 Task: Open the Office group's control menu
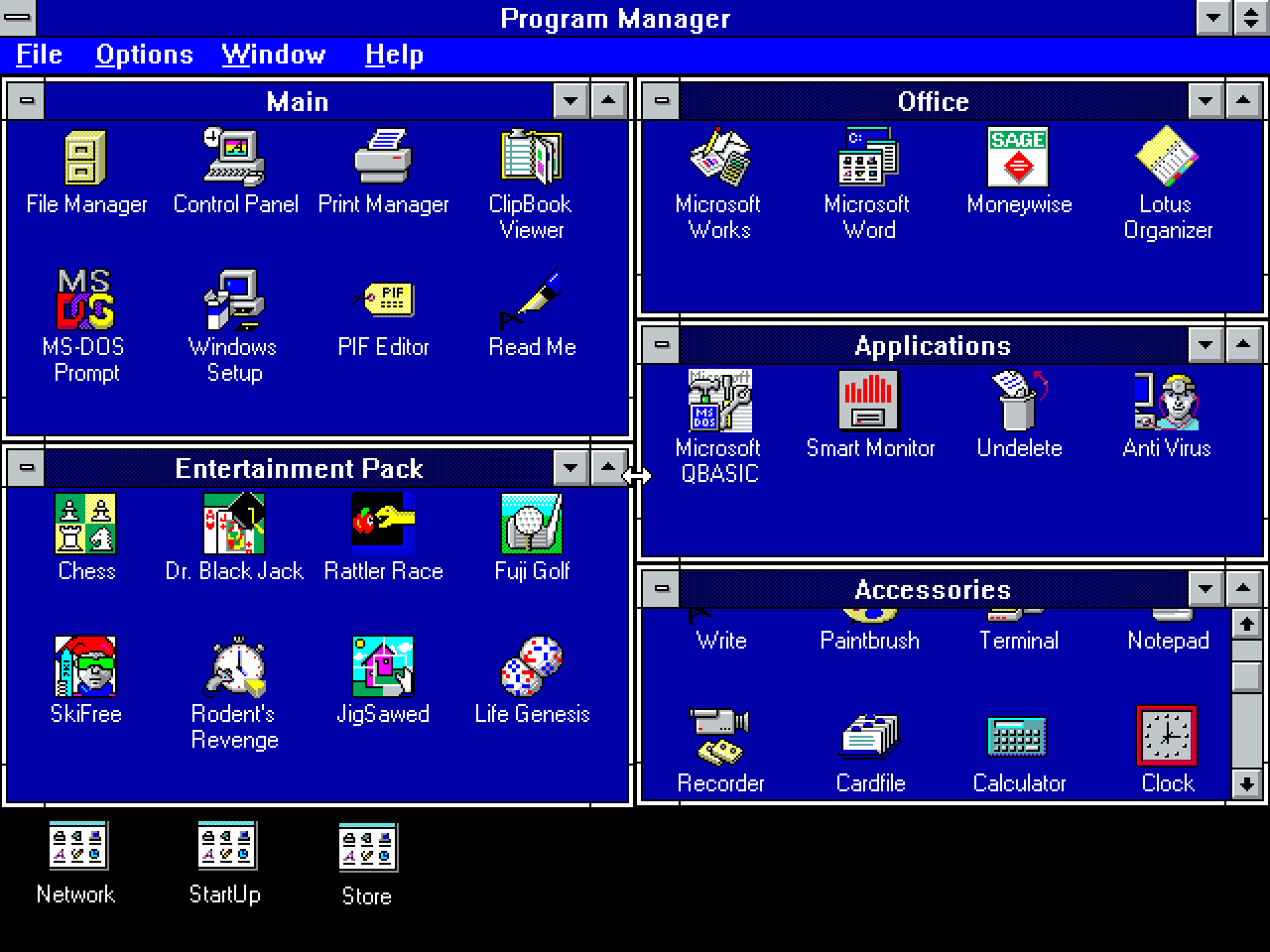(663, 100)
